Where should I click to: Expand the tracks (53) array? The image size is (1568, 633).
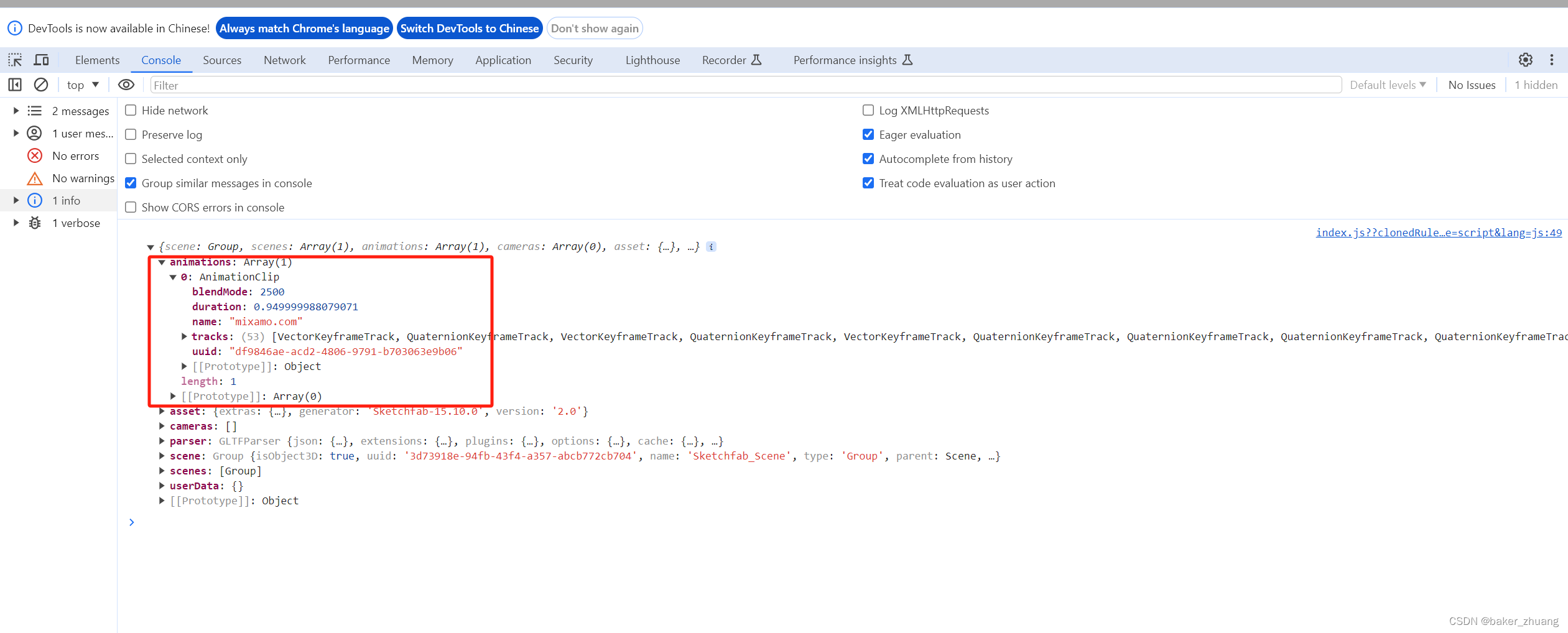pyautogui.click(x=184, y=336)
